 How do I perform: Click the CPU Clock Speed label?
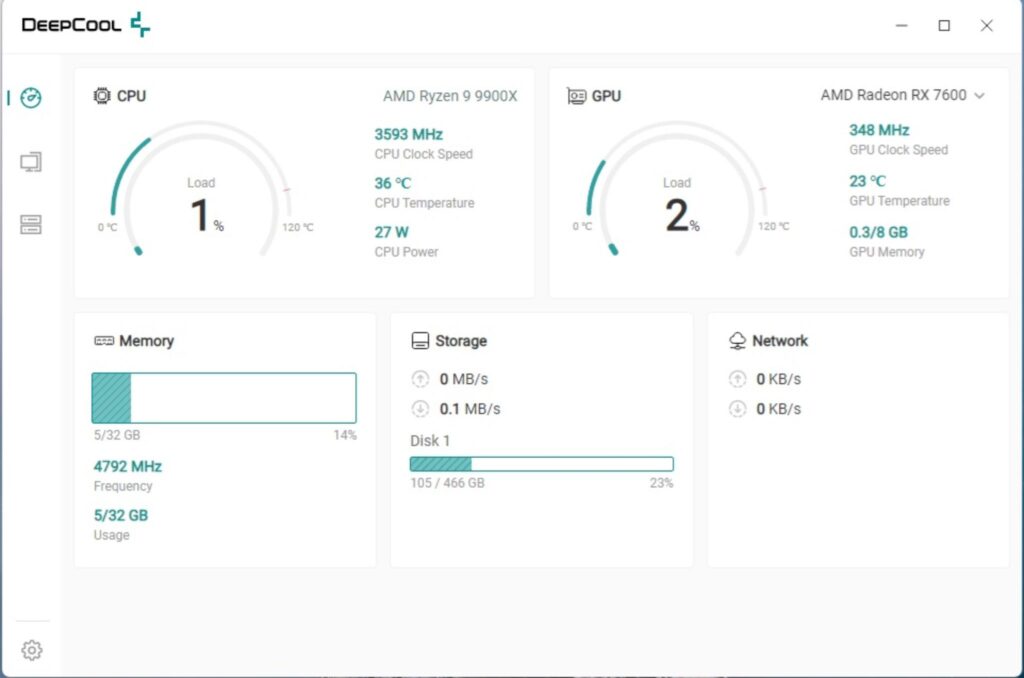point(423,154)
